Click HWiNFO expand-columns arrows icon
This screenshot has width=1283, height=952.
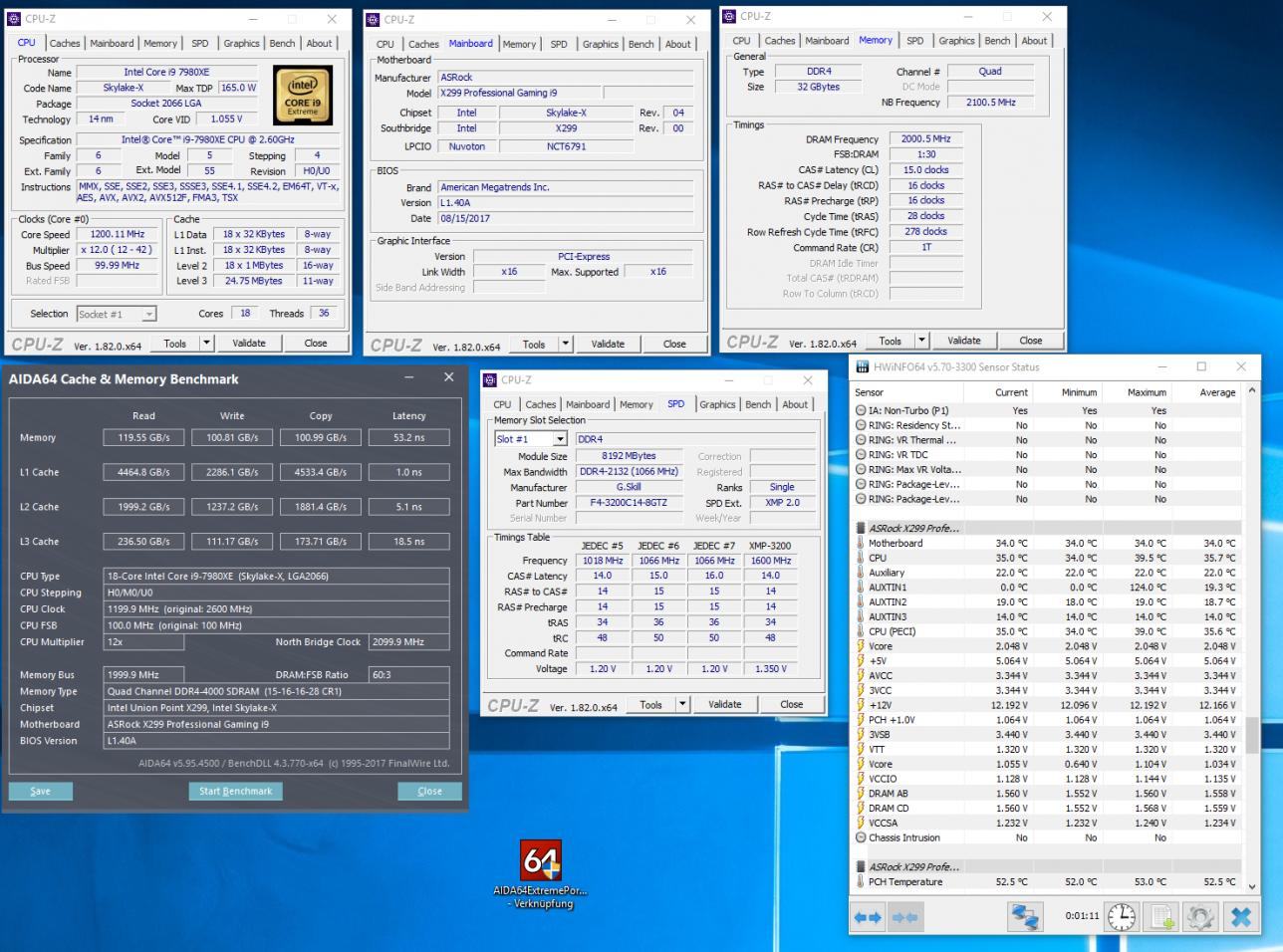[x=868, y=917]
